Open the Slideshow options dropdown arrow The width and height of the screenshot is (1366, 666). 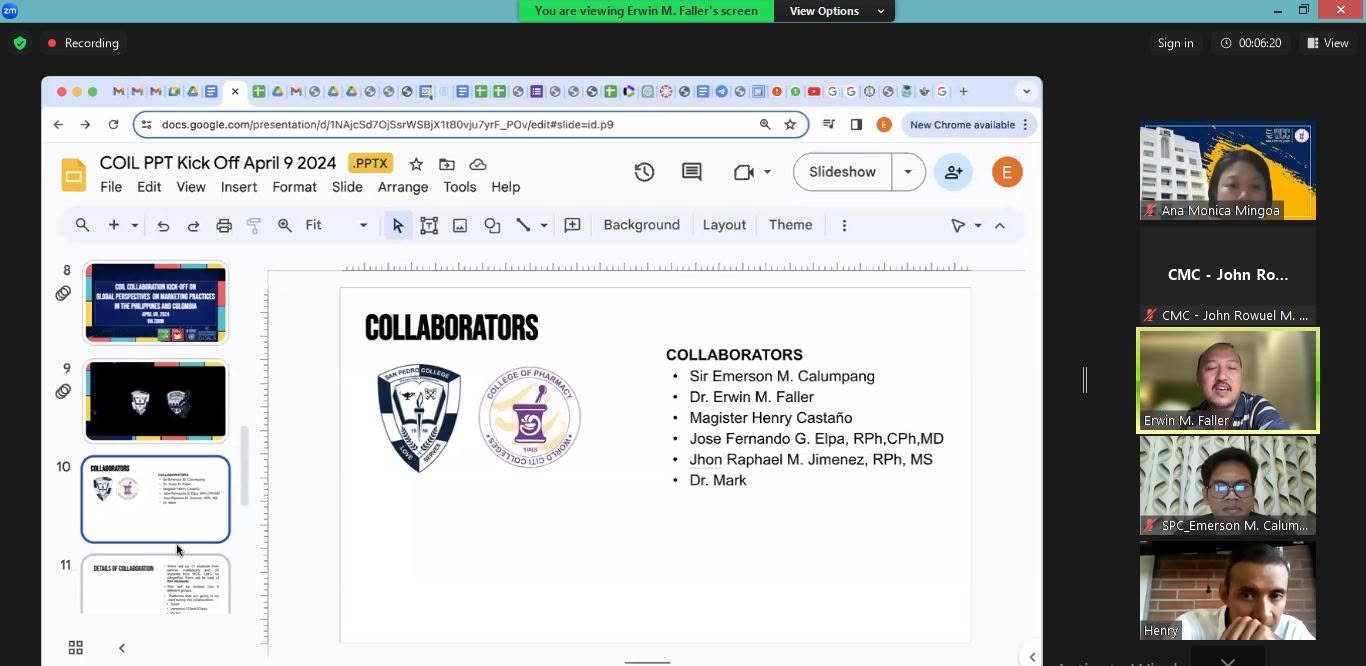(x=908, y=172)
